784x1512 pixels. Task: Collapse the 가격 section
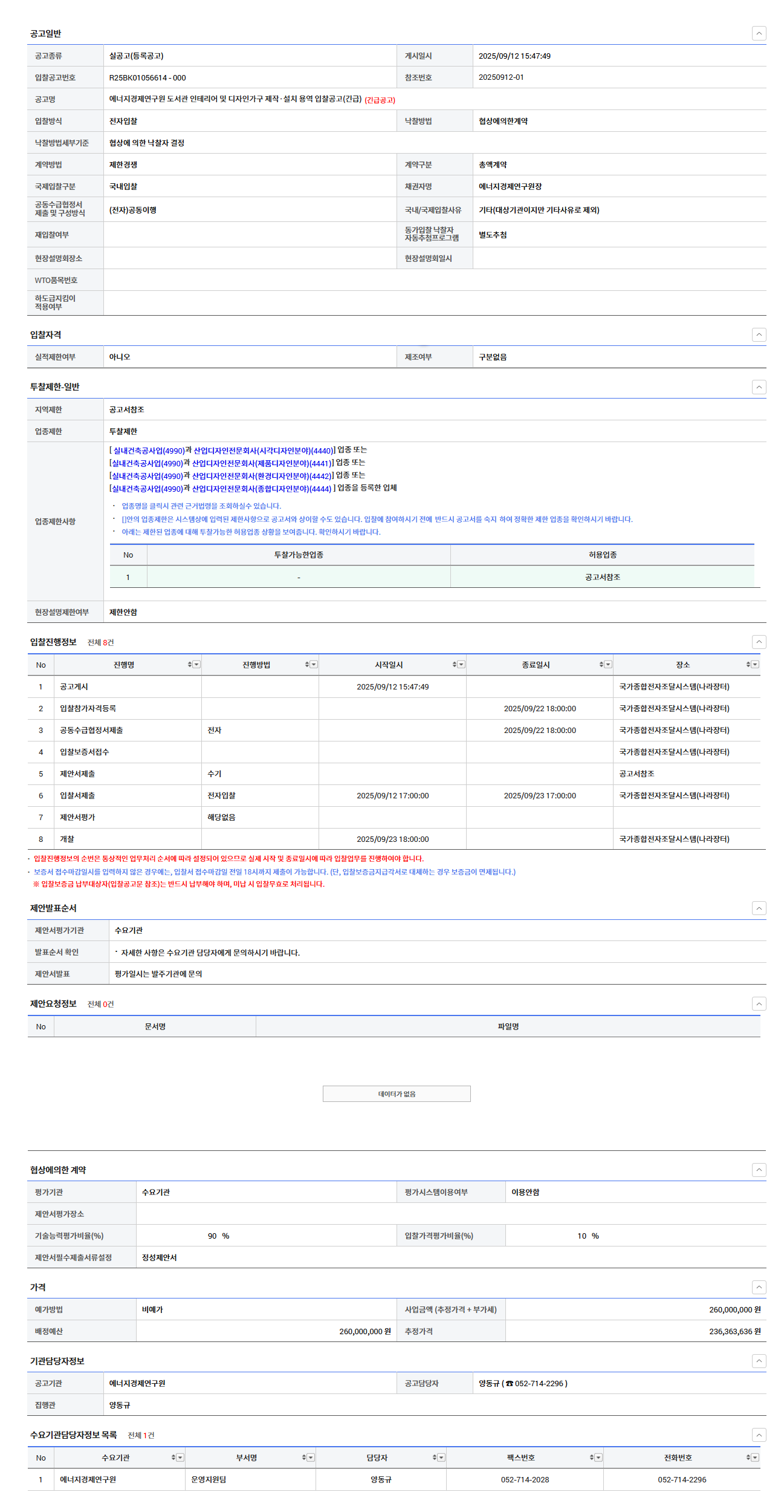point(759,1288)
